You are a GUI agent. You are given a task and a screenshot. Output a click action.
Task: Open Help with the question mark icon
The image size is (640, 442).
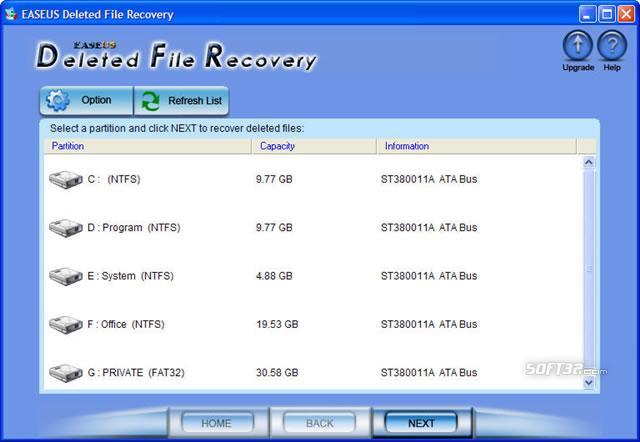[612, 46]
